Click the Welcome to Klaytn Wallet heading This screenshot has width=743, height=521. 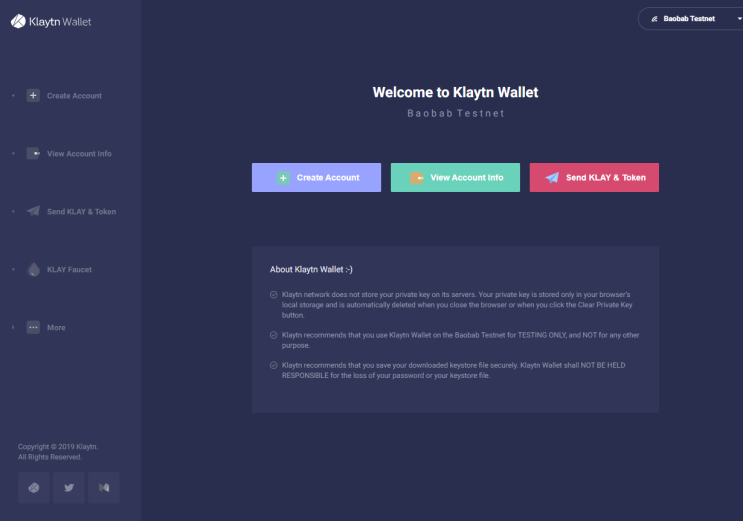tap(455, 92)
